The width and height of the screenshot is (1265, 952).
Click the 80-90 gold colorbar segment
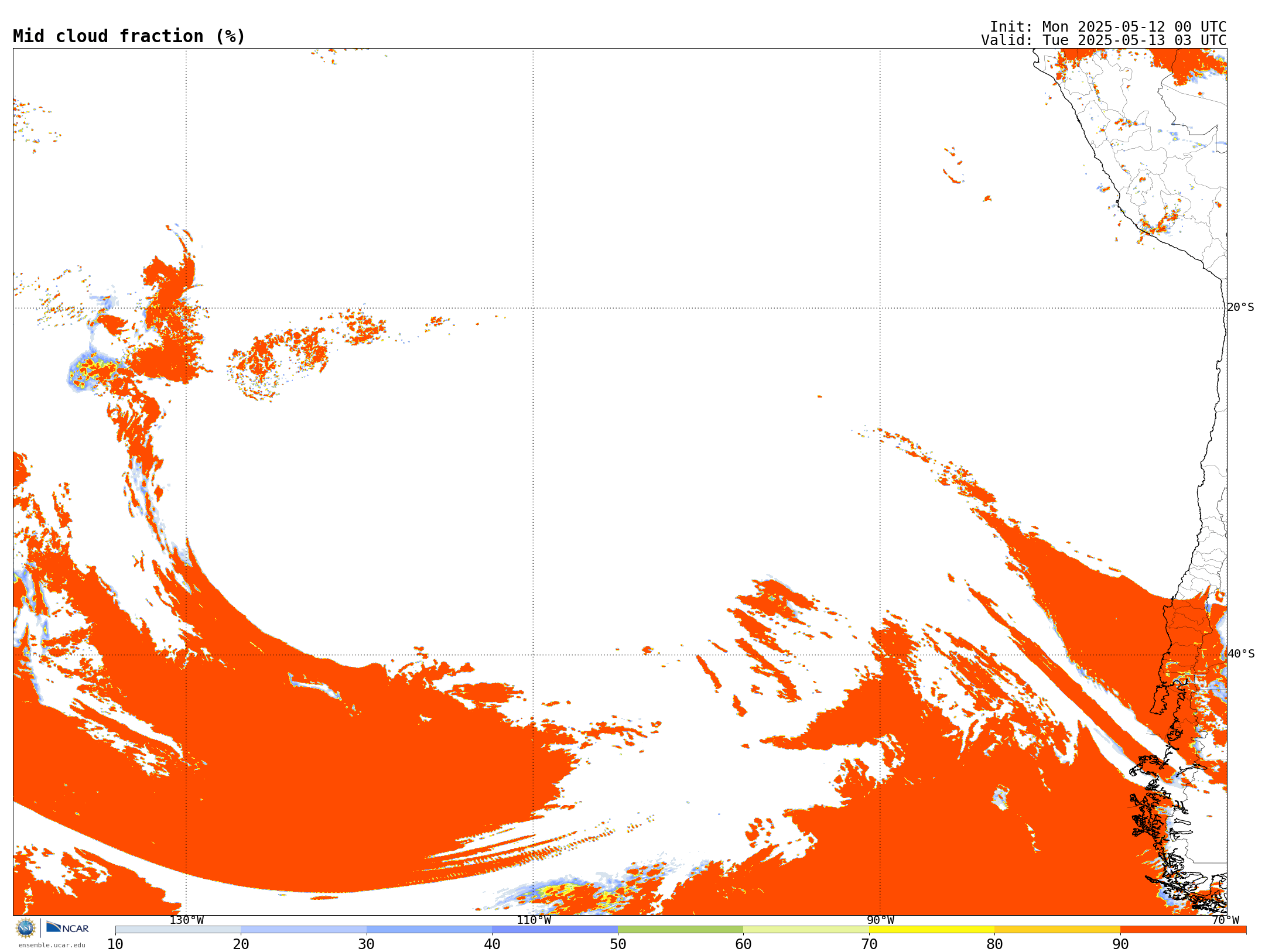[x=1057, y=930]
